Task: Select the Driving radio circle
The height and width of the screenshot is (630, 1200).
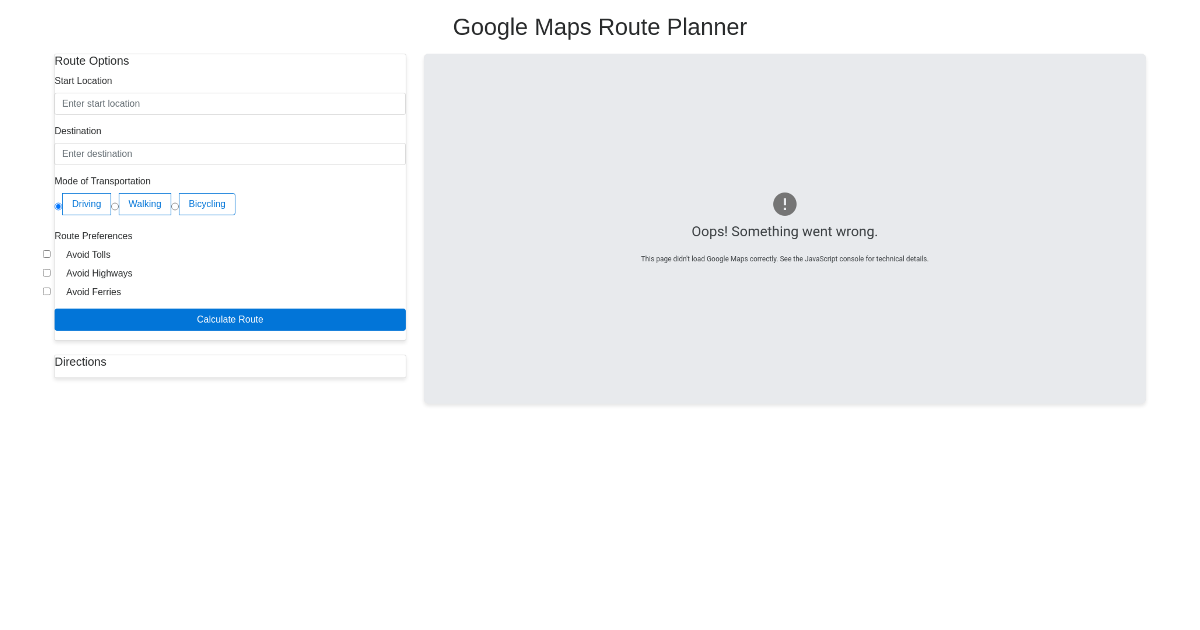Action: [58, 206]
